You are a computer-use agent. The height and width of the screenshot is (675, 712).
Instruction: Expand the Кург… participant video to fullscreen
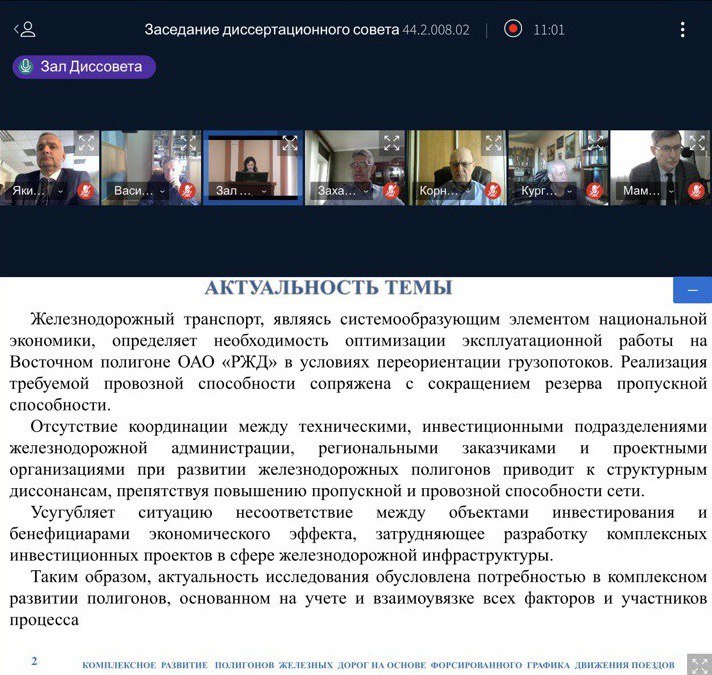[x=596, y=143]
